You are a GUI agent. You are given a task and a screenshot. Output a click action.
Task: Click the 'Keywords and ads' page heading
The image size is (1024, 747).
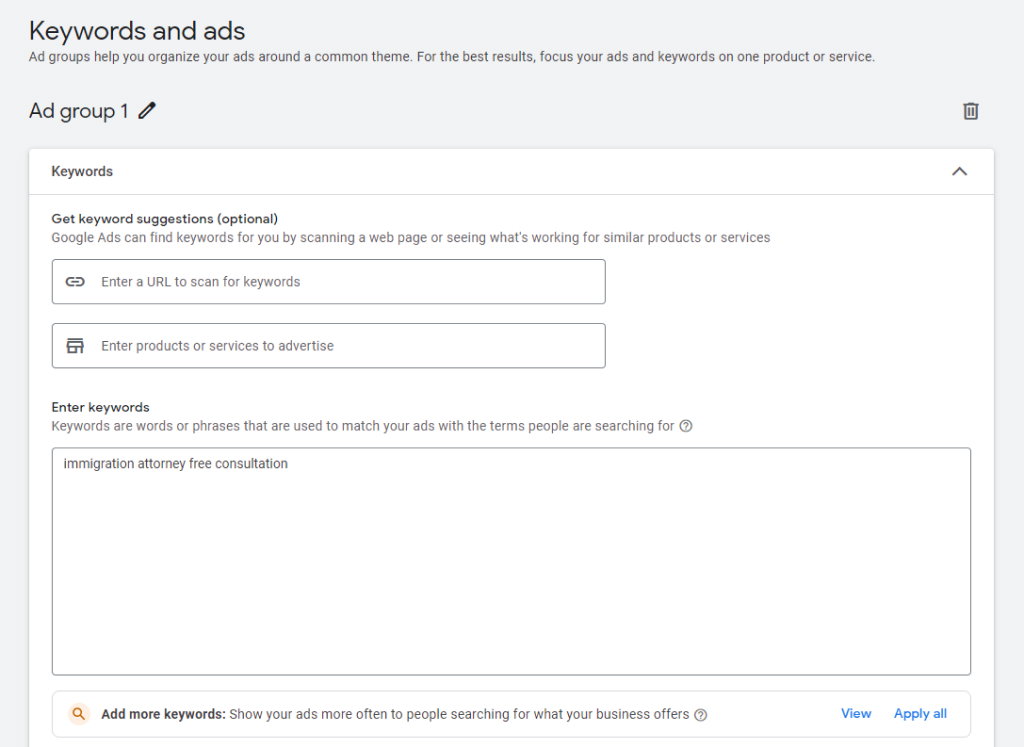pos(137,31)
